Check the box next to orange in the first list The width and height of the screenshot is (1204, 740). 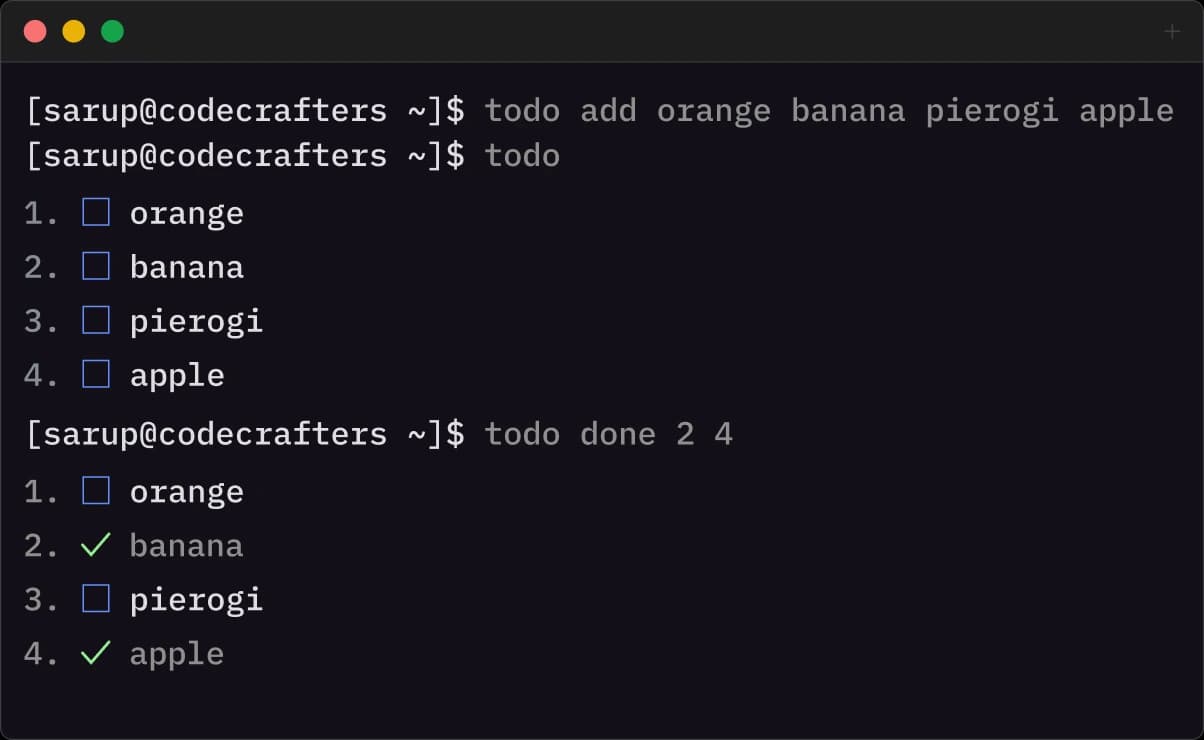95,211
